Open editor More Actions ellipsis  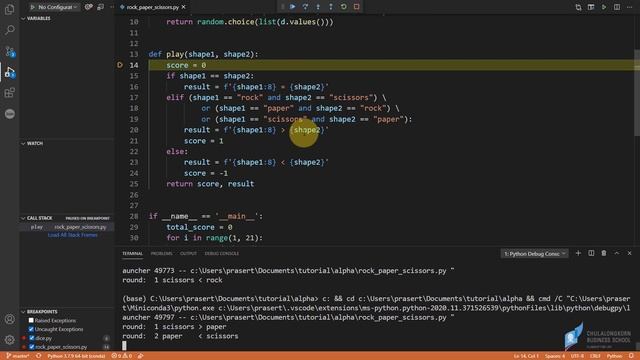coord(629,7)
